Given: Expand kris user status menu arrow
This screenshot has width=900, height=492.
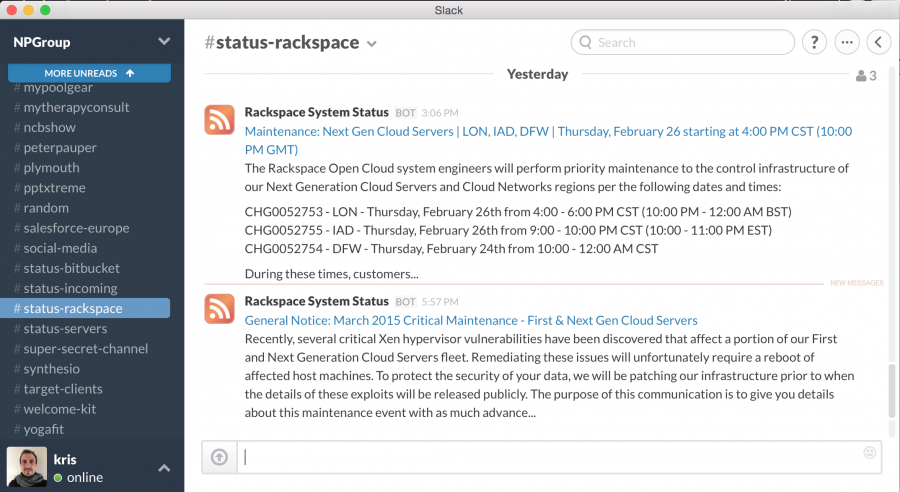Looking at the screenshot, I should (x=164, y=468).
